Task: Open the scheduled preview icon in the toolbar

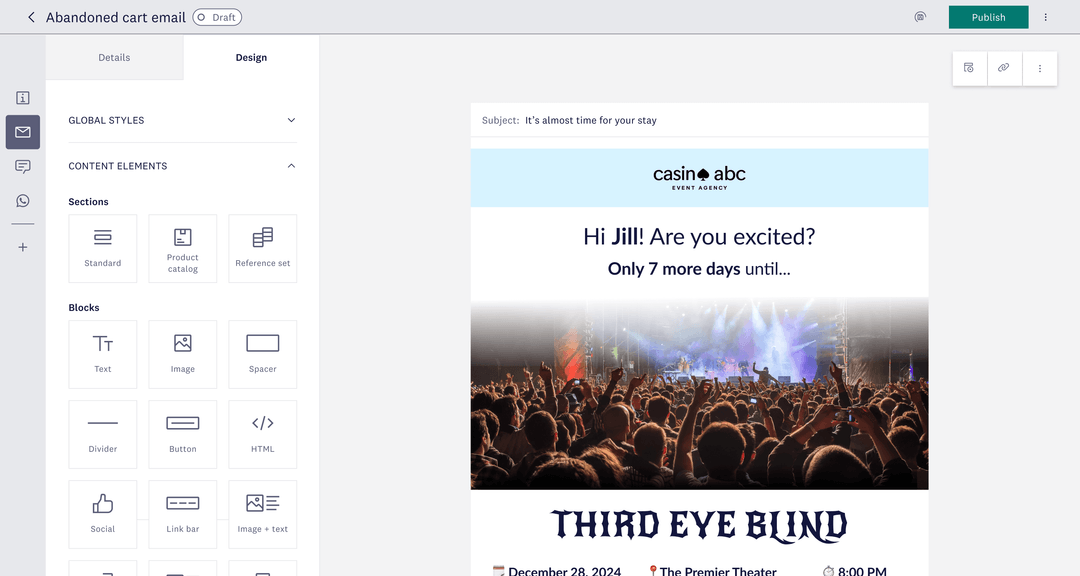Action: pyautogui.click(x=968, y=68)
